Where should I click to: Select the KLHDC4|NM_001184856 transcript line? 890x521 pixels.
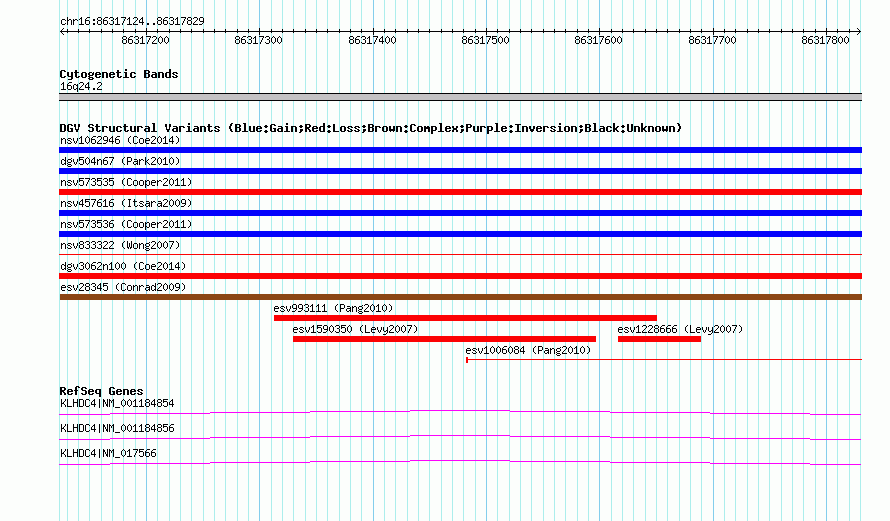460,438
